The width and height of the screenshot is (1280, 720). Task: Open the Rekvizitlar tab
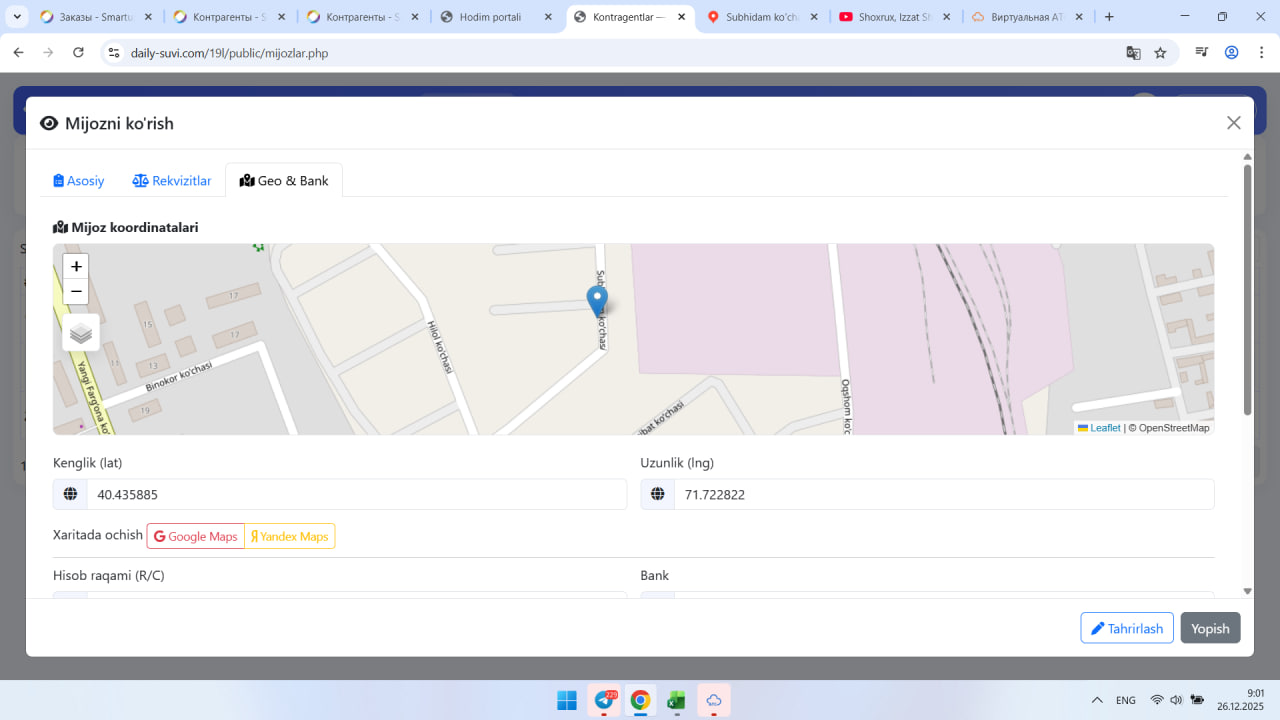172,181
